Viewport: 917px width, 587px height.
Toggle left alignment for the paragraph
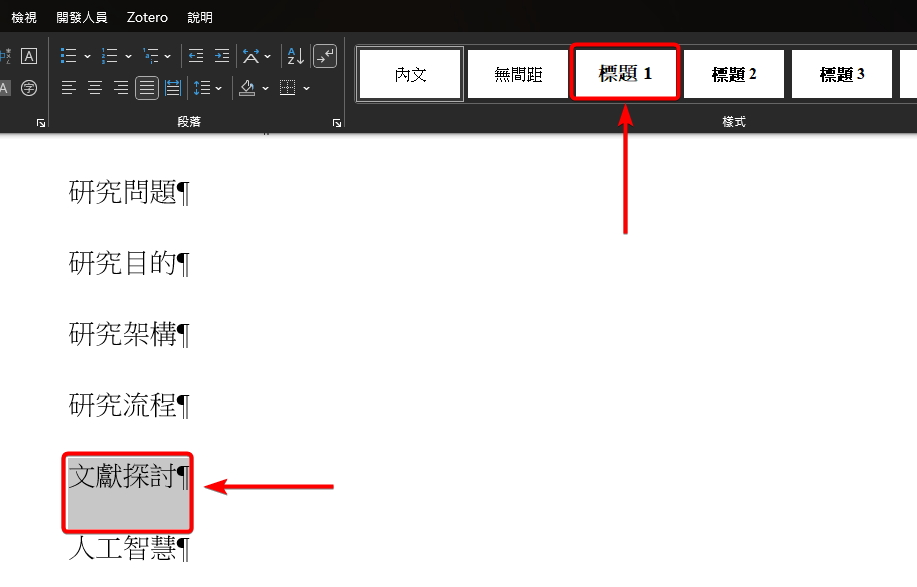click(x=69, y=88)
